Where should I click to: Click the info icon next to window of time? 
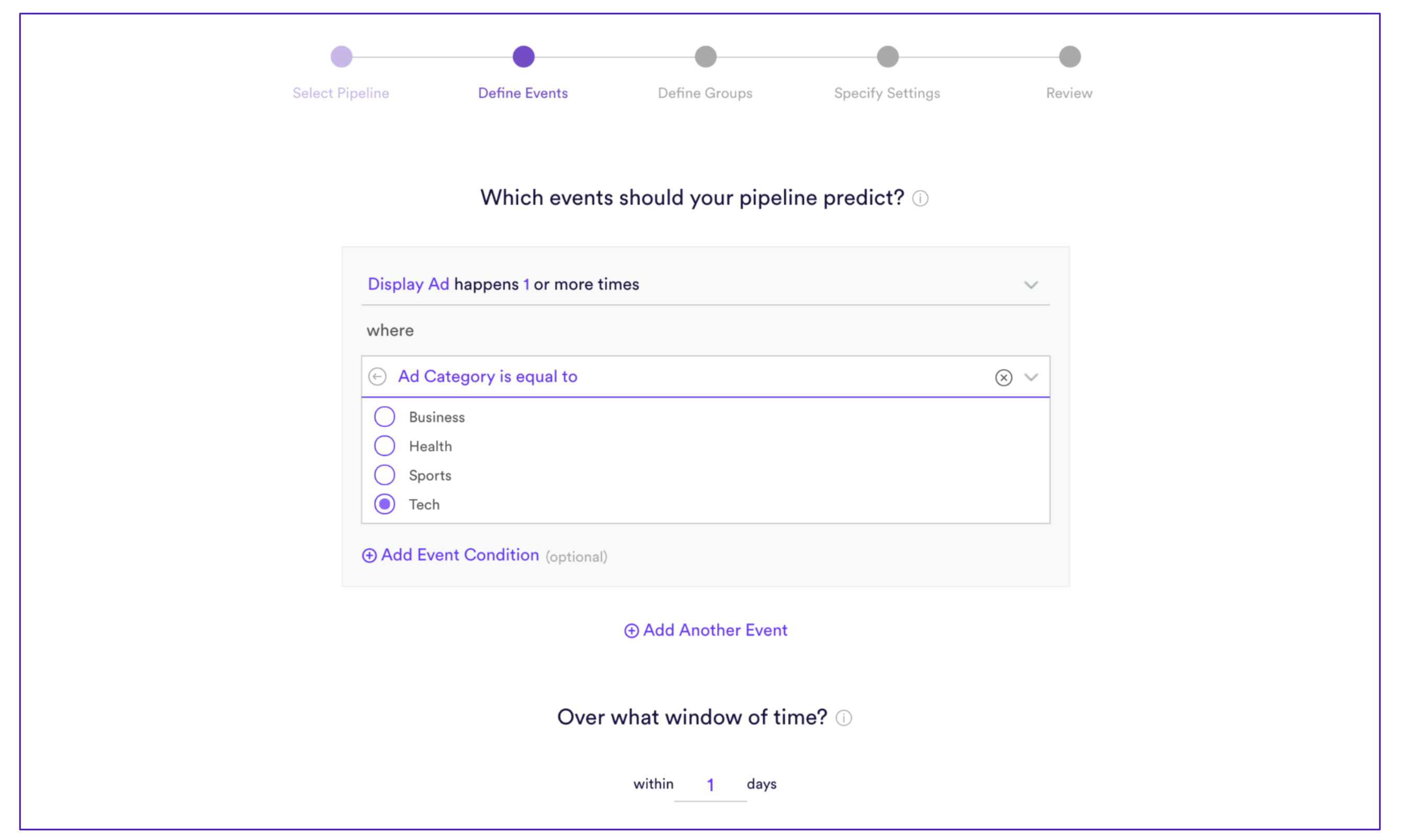[843, 718]
